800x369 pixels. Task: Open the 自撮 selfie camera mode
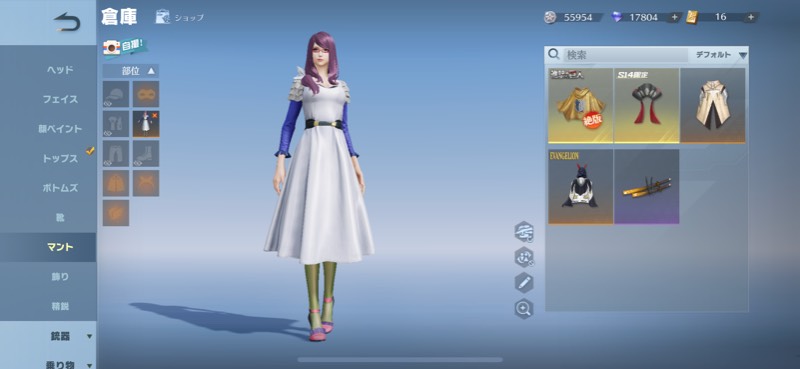pos(125,47)
